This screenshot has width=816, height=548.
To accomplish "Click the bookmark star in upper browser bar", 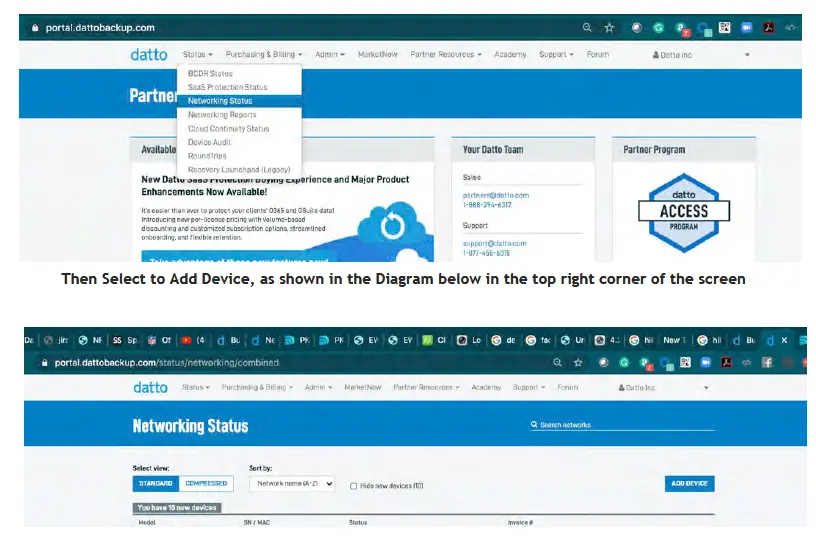I will click(x=609, y=28).
